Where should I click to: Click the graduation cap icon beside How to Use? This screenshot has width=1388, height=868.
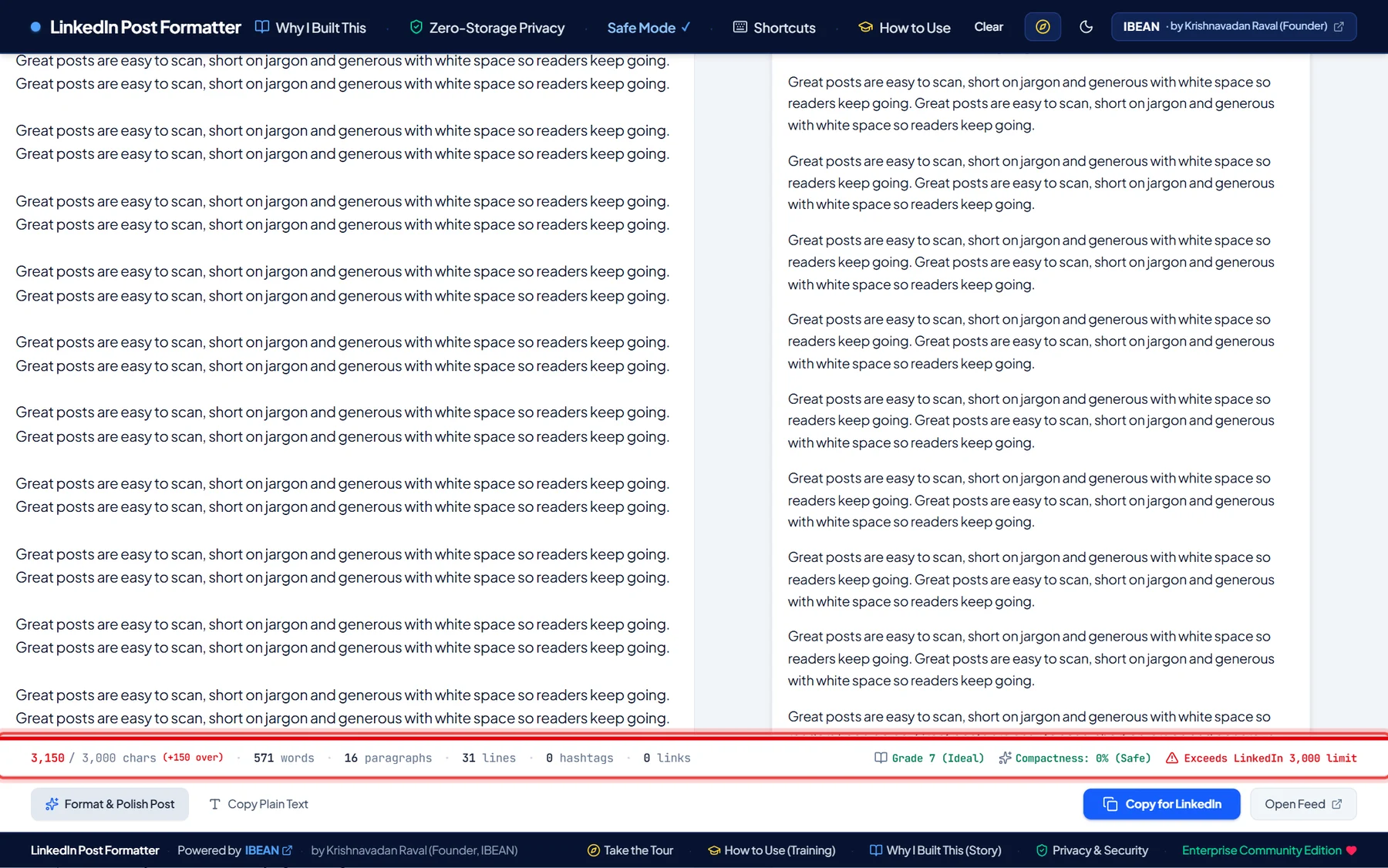pos(866,27)
